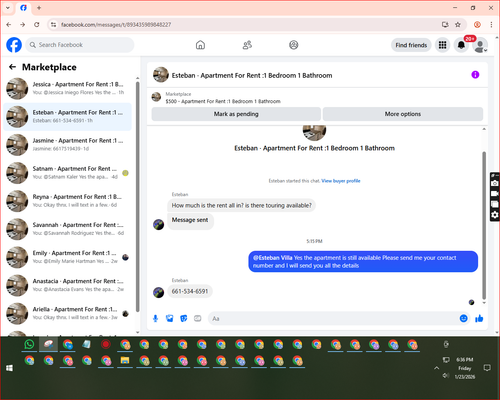Open Anastacia's apartment conversation
This screenshot has width=500, height=400.
[68, 285]
